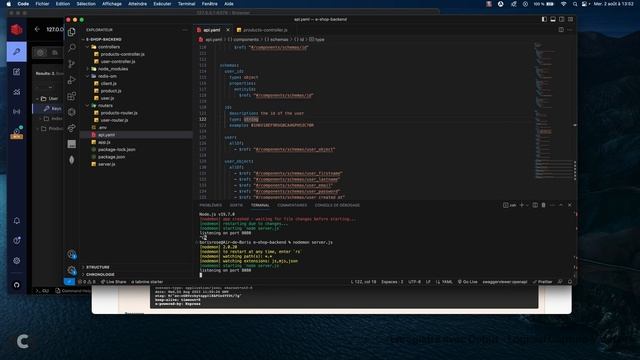This screenshot has width=640, height=360.
Task: Toggle the panel layout button in the title bar
Action: coord(553,19)
